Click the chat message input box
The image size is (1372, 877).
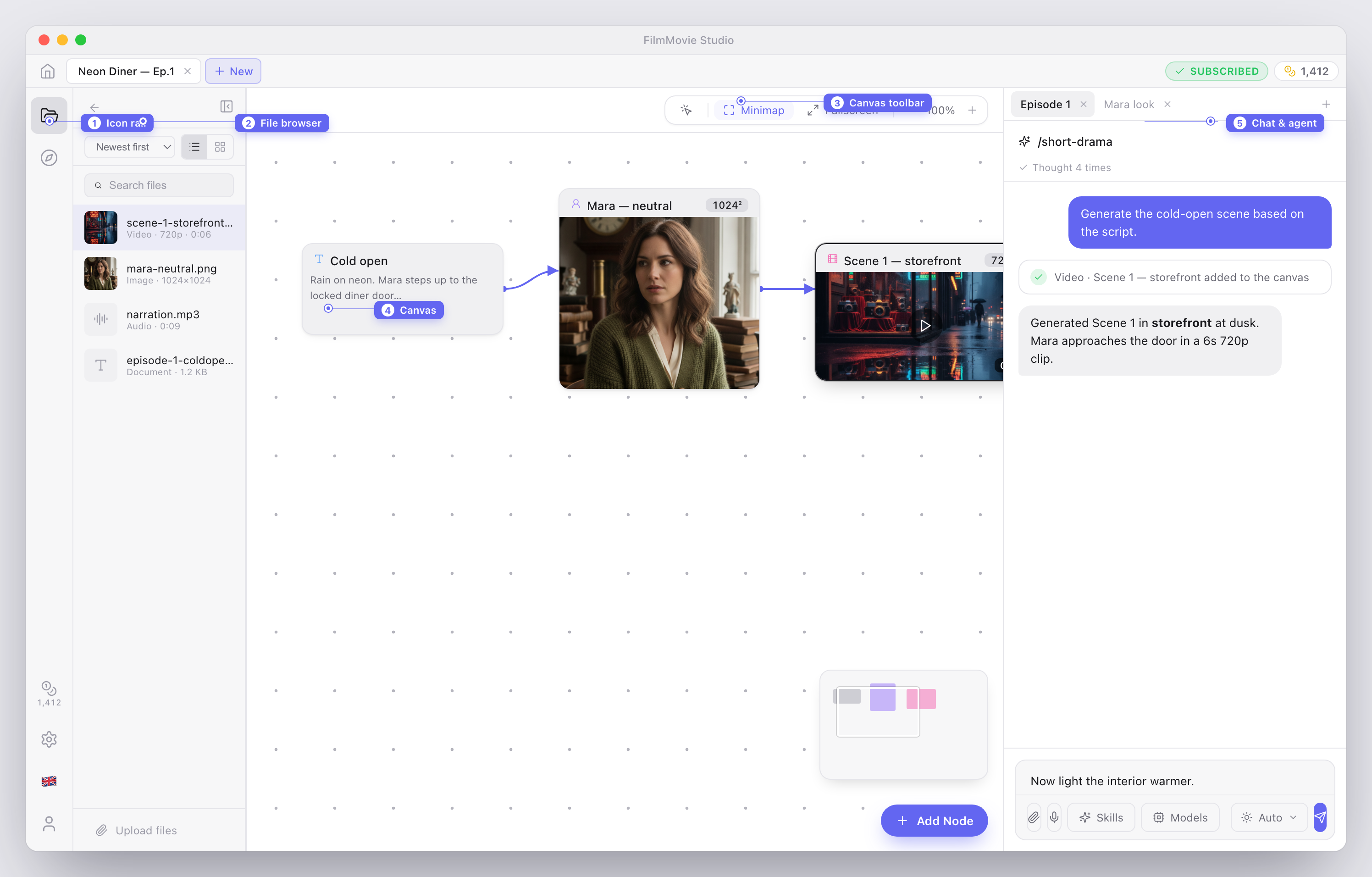coord(1175,781)
